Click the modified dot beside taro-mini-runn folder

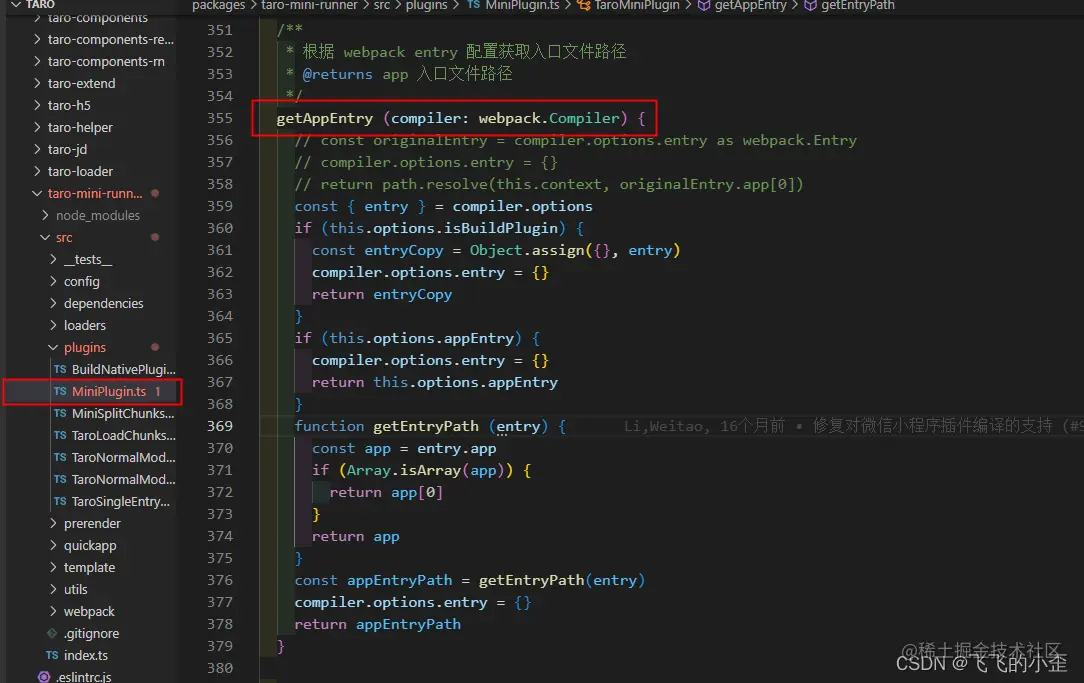155,192
